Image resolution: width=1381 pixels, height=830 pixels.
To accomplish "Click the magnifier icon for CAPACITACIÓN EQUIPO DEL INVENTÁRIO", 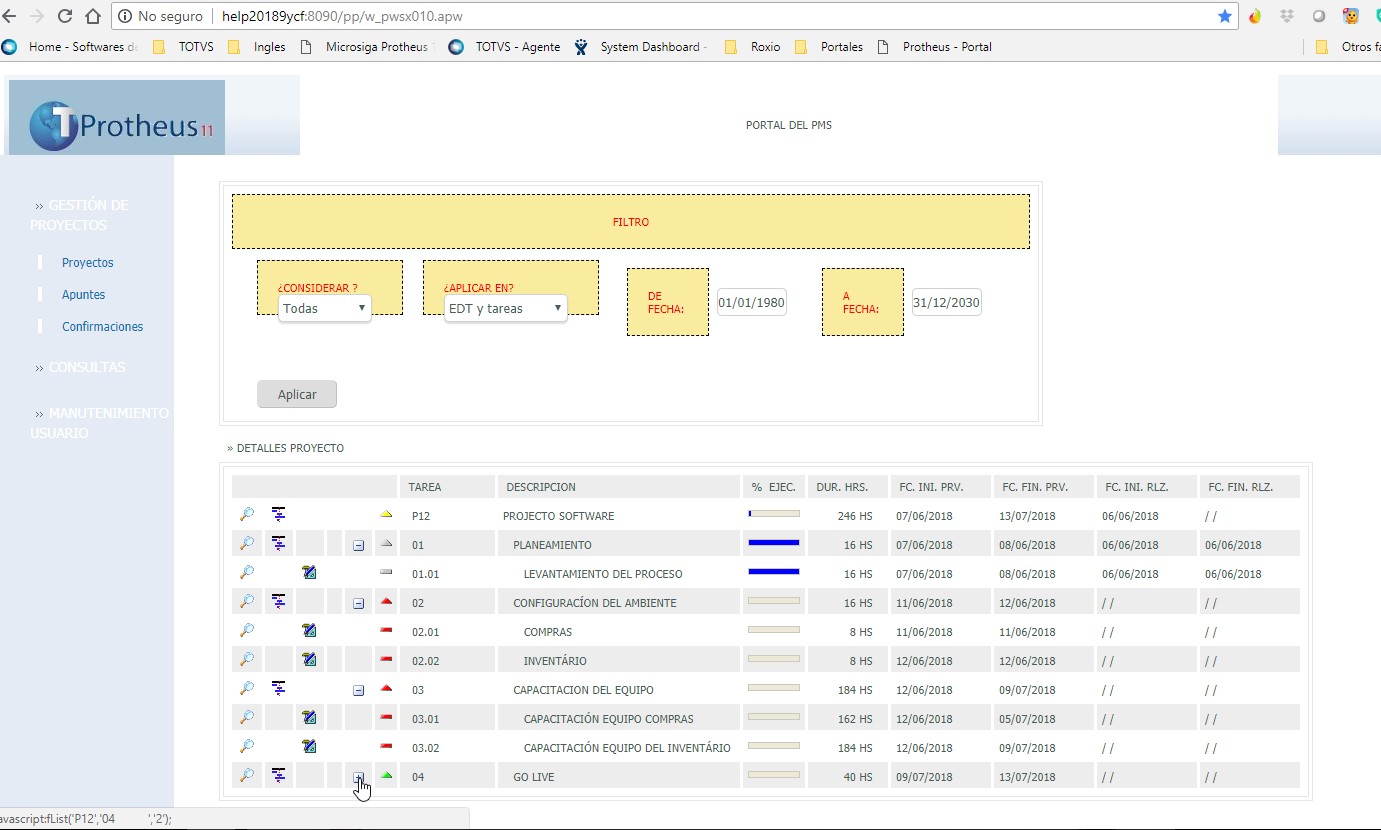I will coord(247,746).
